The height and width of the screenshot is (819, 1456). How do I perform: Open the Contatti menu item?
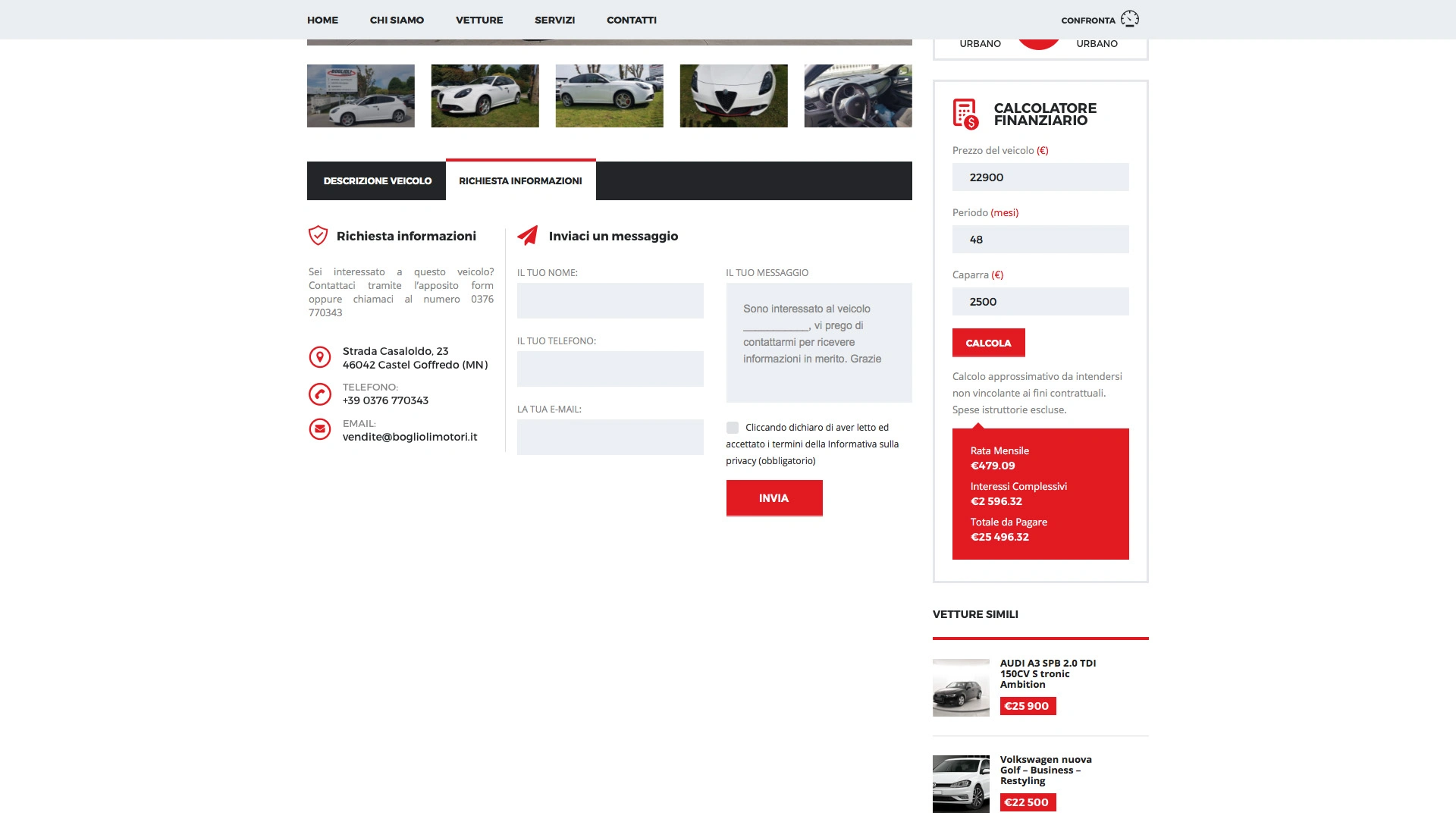click(632, 20)
